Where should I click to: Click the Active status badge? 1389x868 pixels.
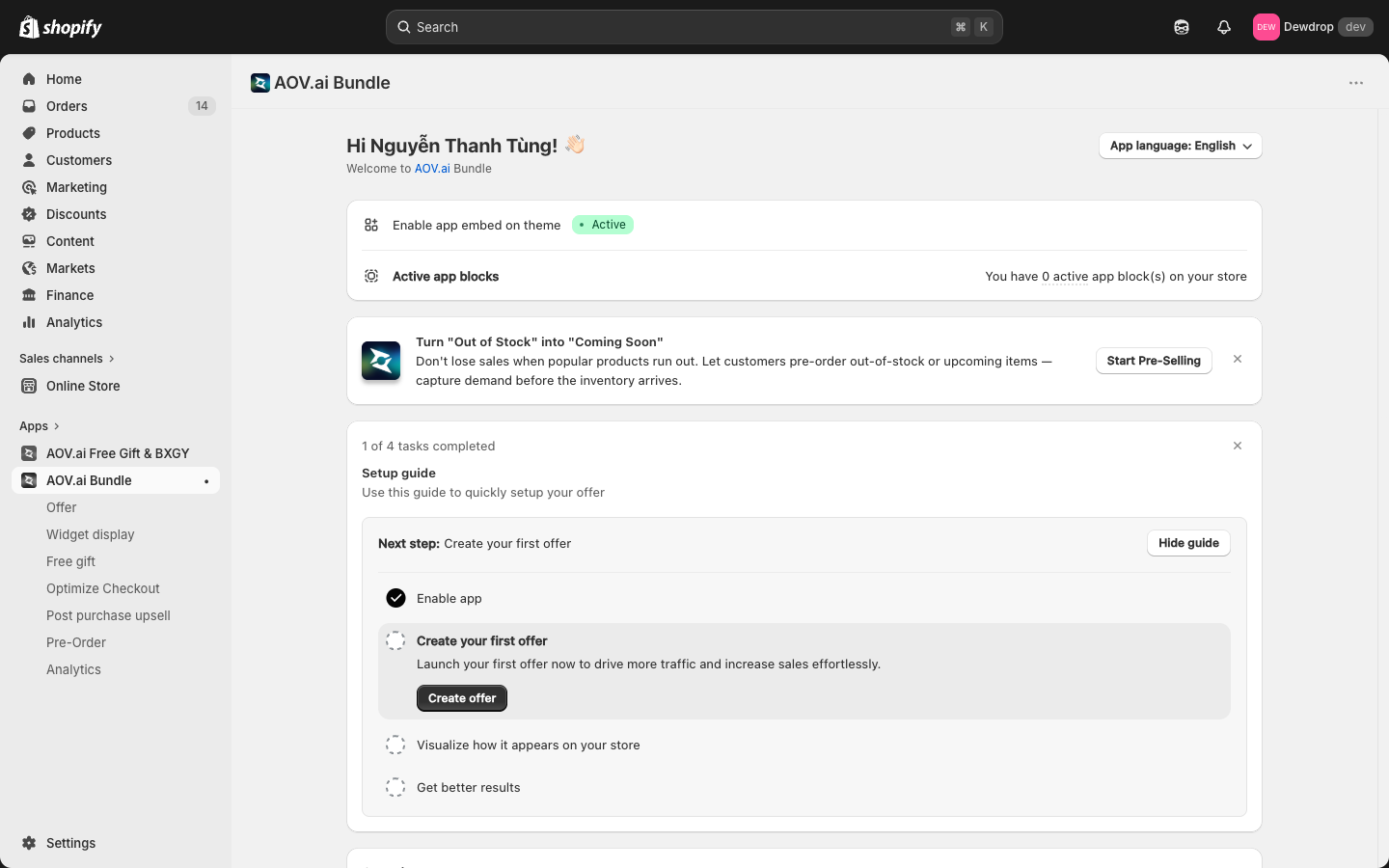[603, 225]
